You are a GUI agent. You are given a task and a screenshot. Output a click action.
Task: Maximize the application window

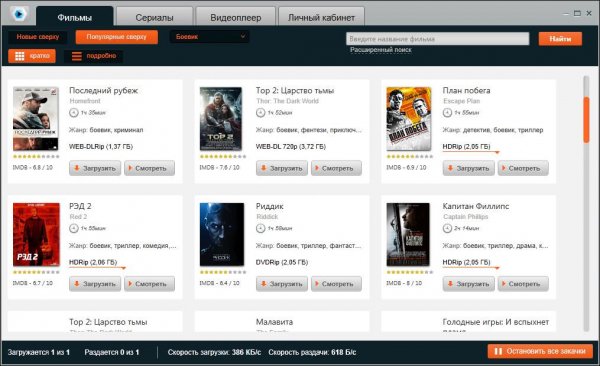point(577,13)
